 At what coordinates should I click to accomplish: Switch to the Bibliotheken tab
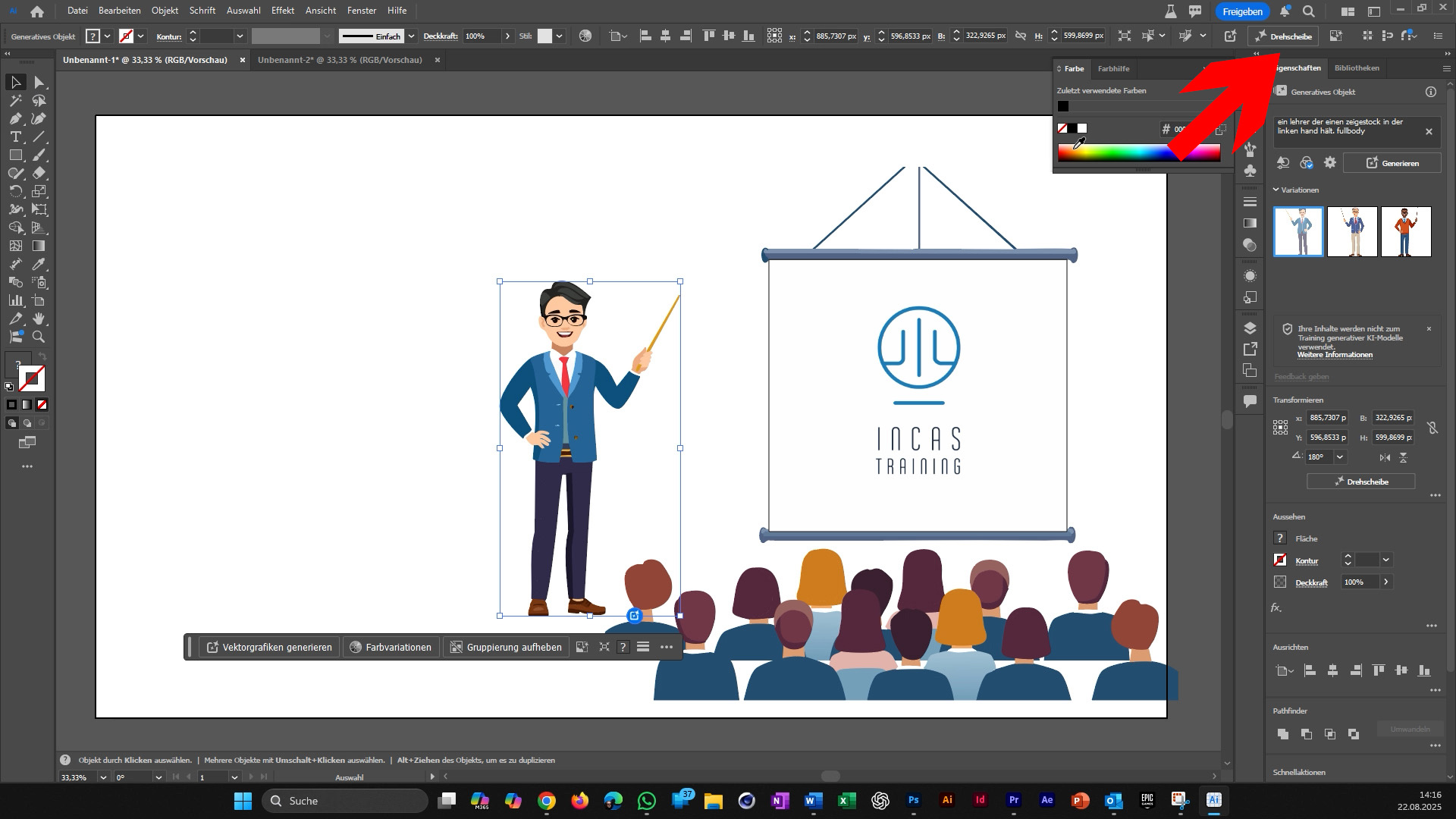coord(1357,68)
